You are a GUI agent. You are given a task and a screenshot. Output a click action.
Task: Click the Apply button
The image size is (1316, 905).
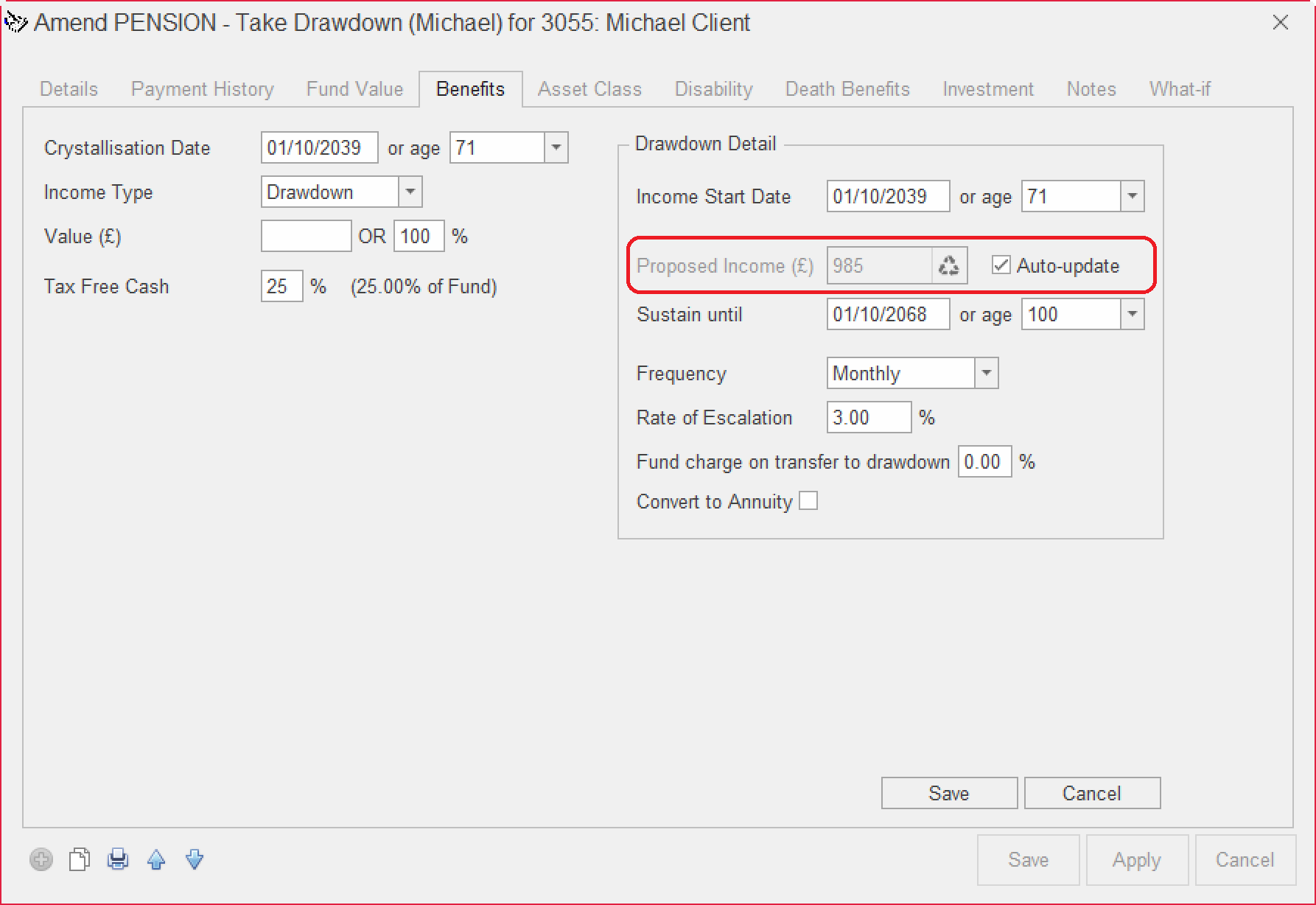point(1136,860)
